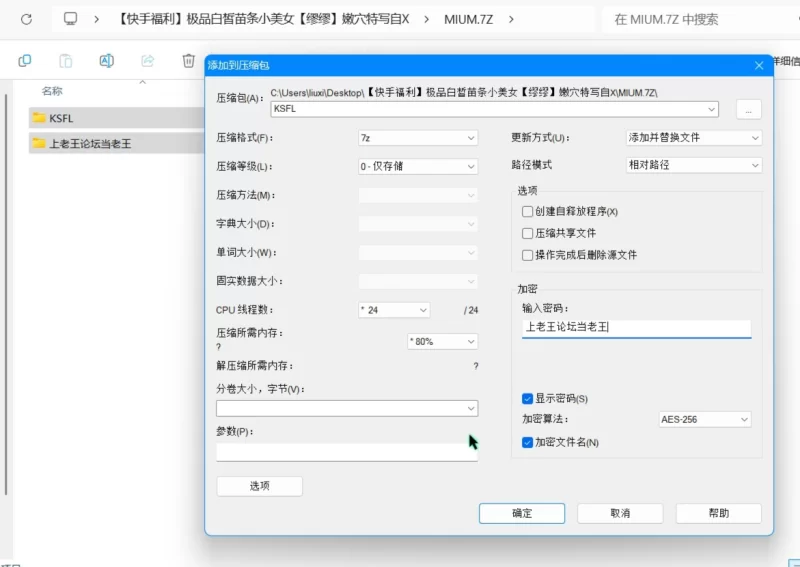Click the 选项 button at the bottom left

point(260,486)
